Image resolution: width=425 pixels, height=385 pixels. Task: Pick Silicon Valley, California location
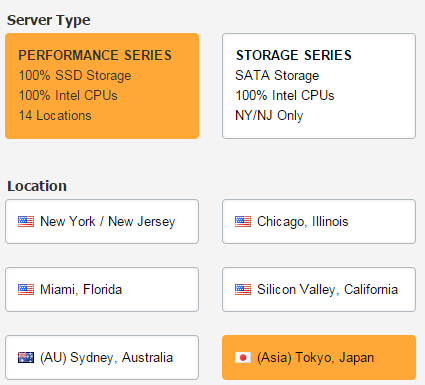[x=319, y=289]
